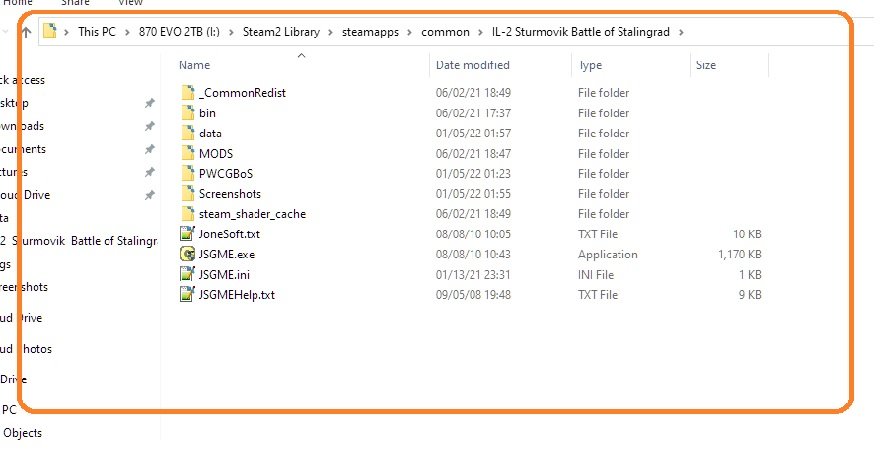
Task: Select the bin folder icon
Action: point(188,113)
